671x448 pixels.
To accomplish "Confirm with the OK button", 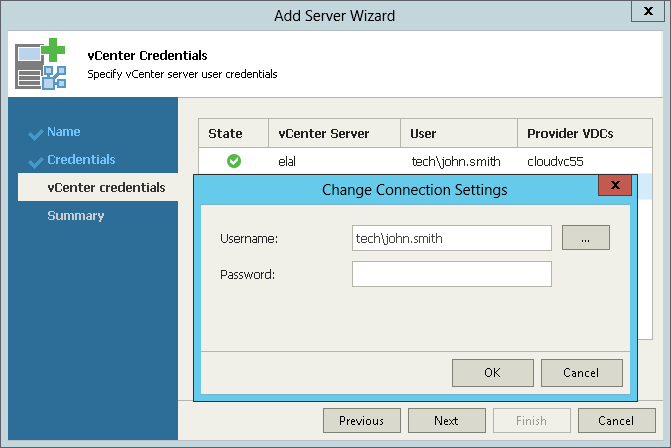I will pos(493,373).
